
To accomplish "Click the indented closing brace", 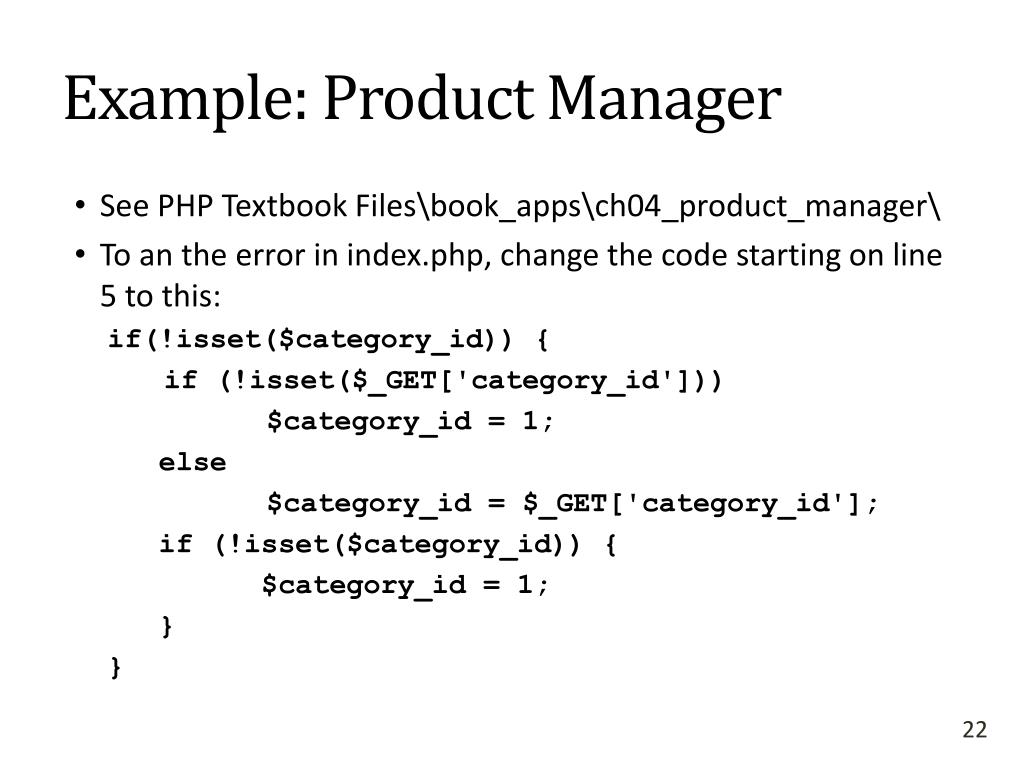I will pyautogui.click(x=167, y=626).
